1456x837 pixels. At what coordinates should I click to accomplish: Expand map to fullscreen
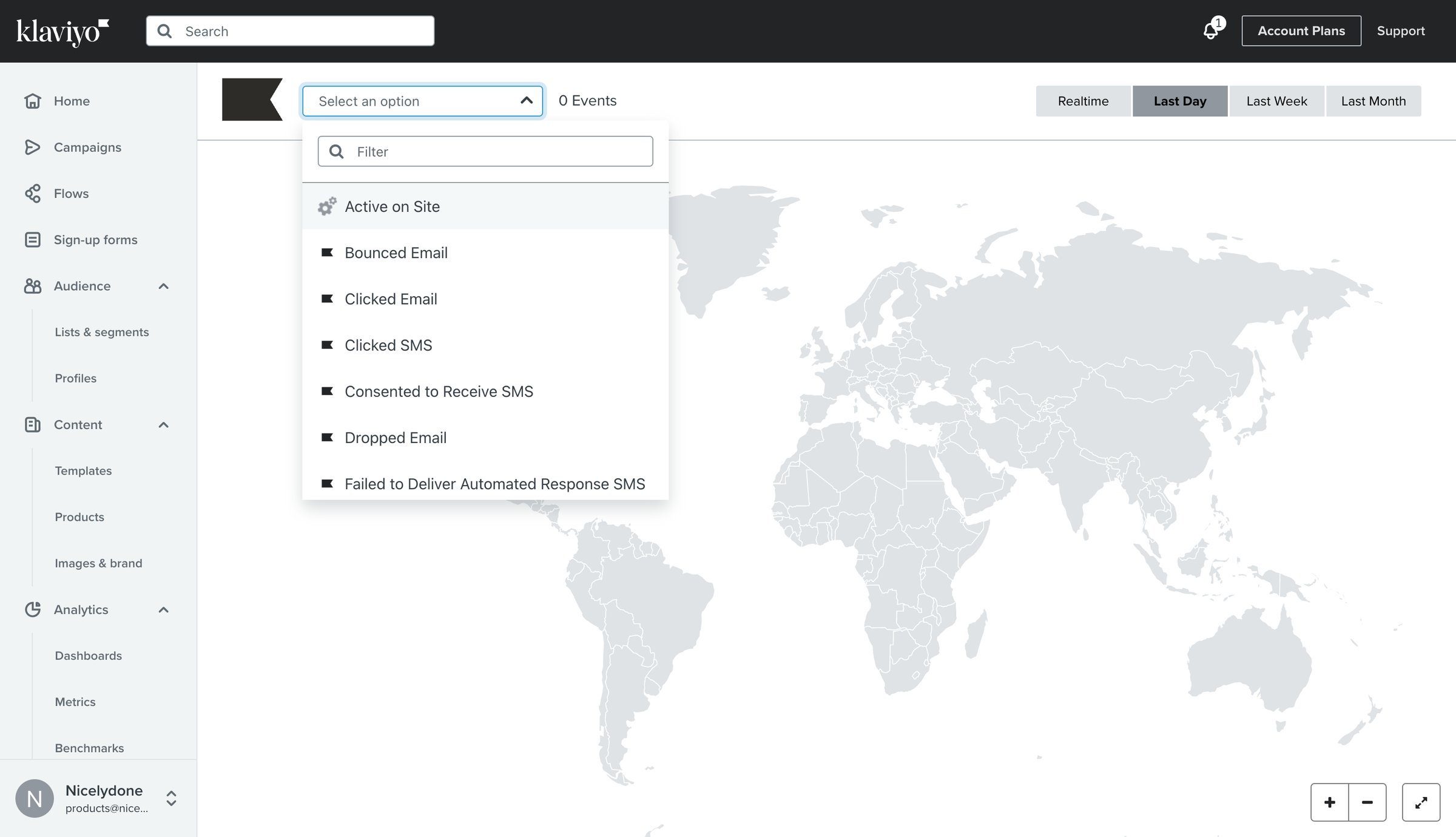tap(1421, 802)
